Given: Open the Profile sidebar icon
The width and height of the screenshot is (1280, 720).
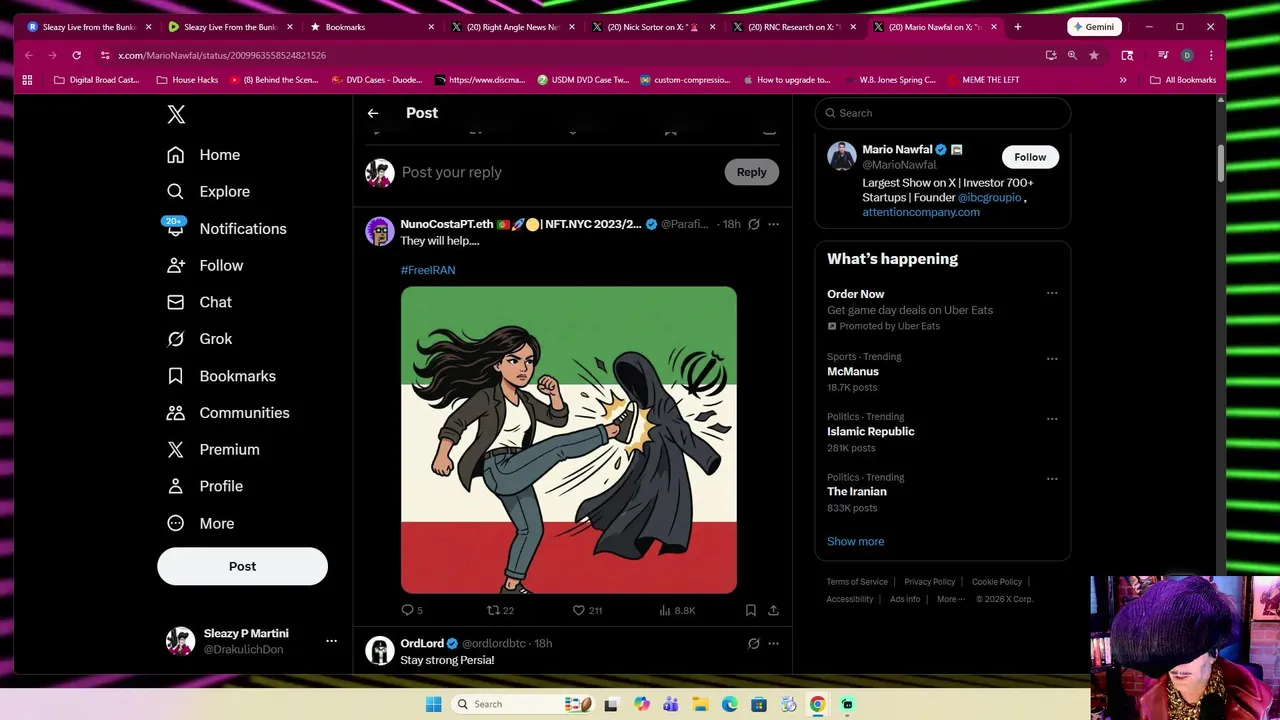Looking at the screenshot, I should (175, 486).
